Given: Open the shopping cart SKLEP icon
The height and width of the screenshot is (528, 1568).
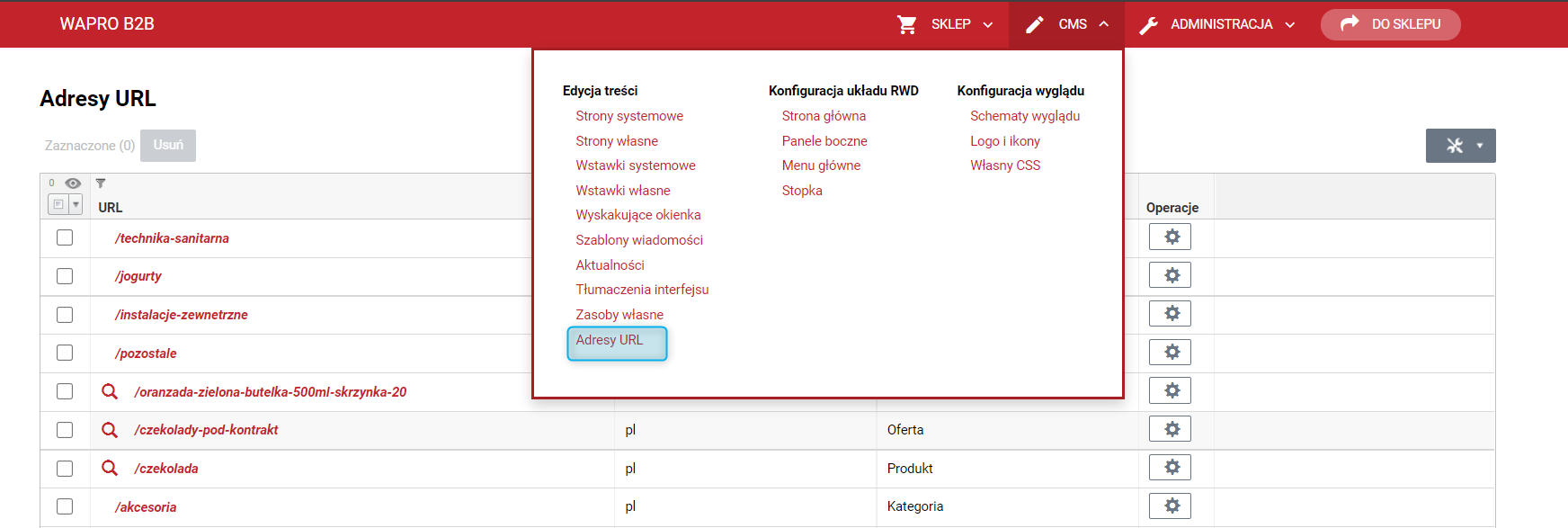Looking at the screenshot, I should [906, 24].
